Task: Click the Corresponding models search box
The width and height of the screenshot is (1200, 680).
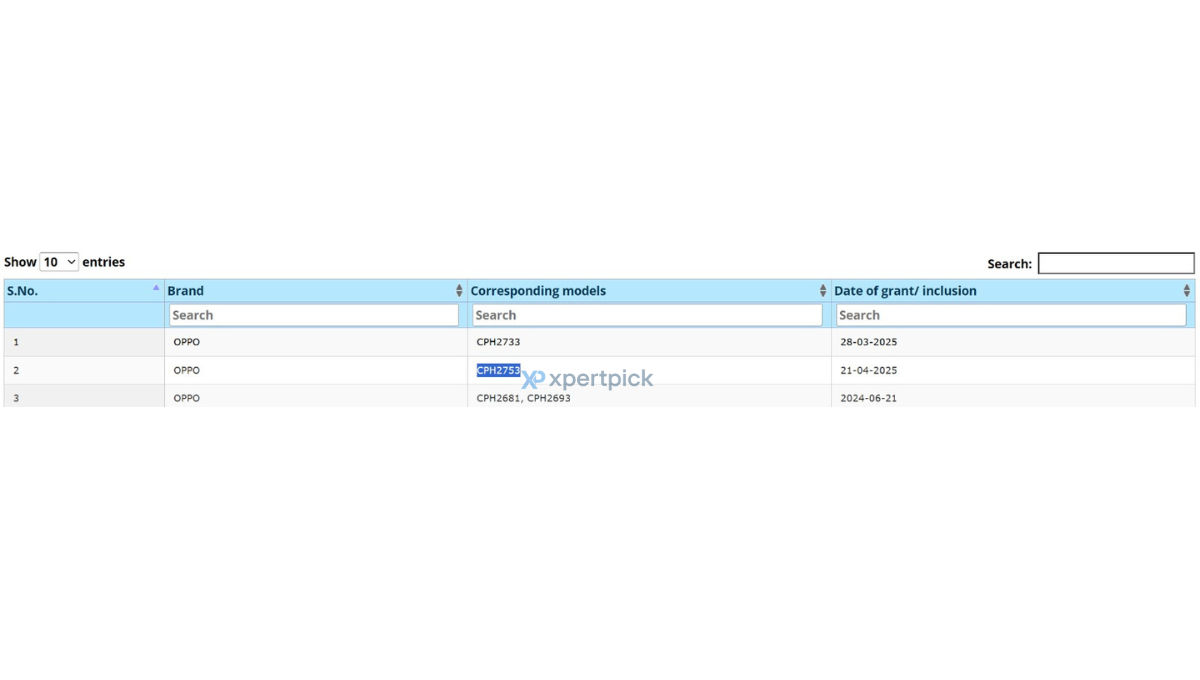Action: click(647, 315)
